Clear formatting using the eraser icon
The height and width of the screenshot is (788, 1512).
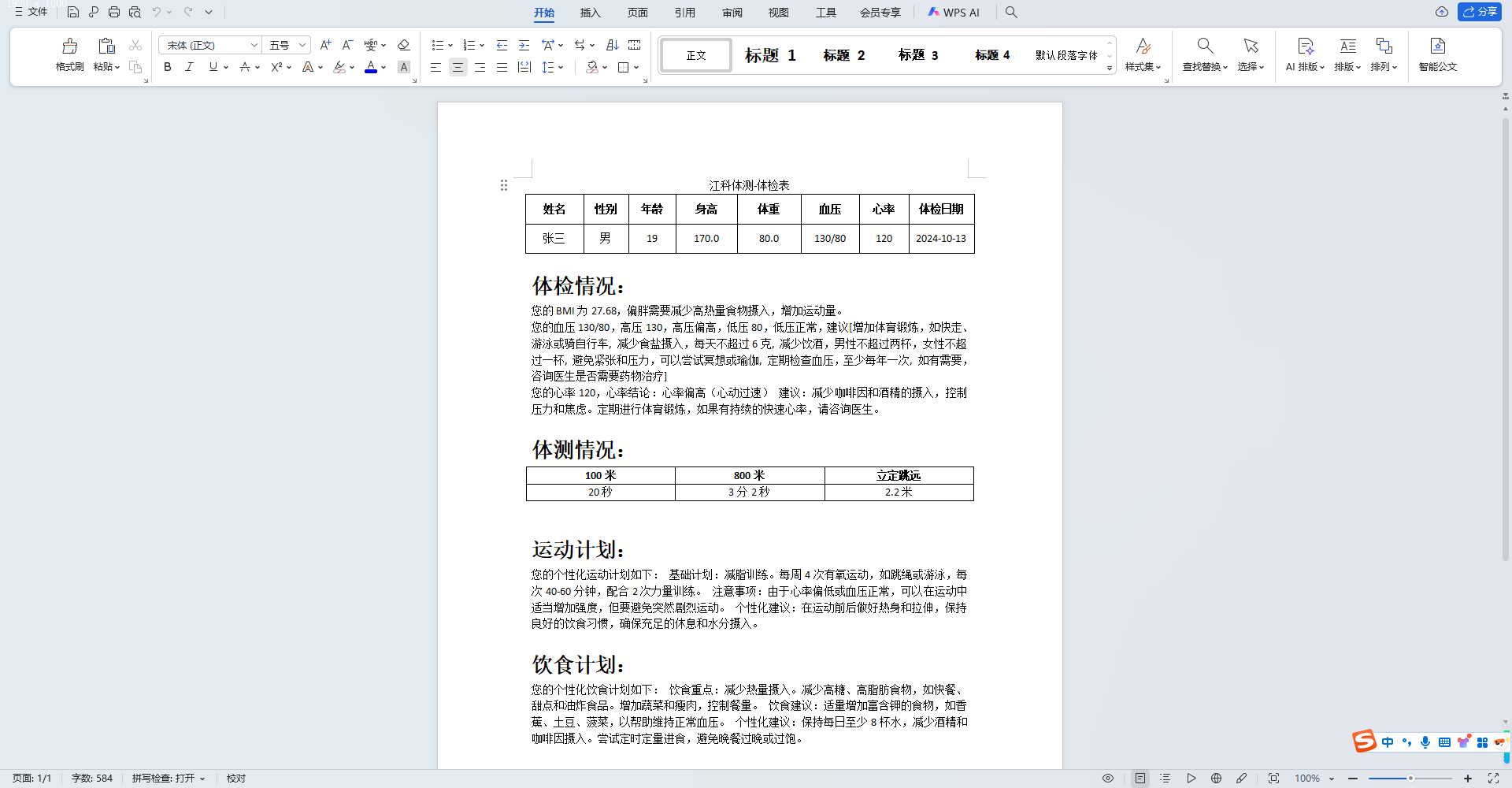403,45
